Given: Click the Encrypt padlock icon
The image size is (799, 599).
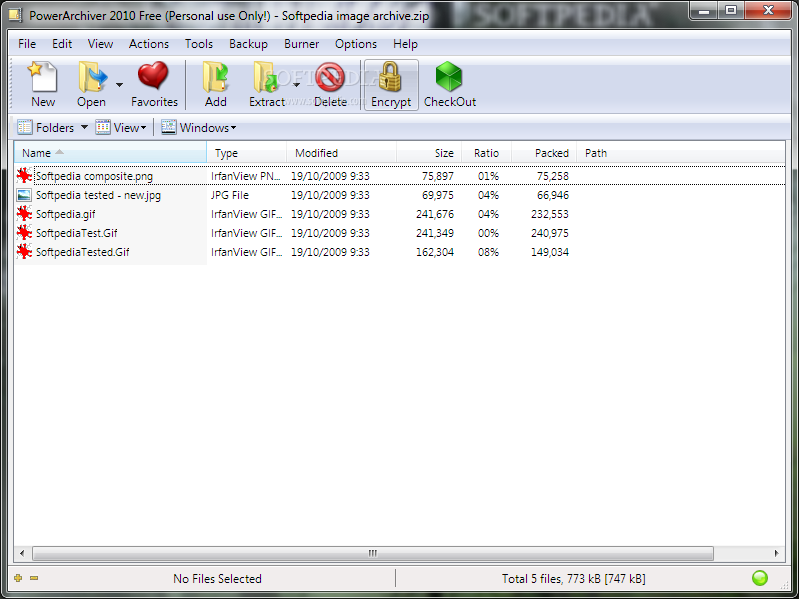Looking at the screenshot, I should [x=390, y=76].
